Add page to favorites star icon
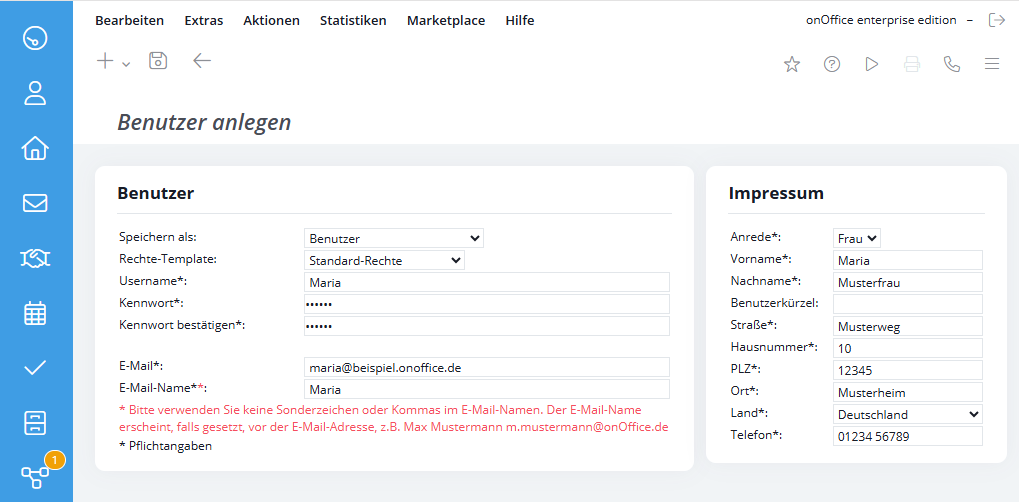 [x=792, y=64]
